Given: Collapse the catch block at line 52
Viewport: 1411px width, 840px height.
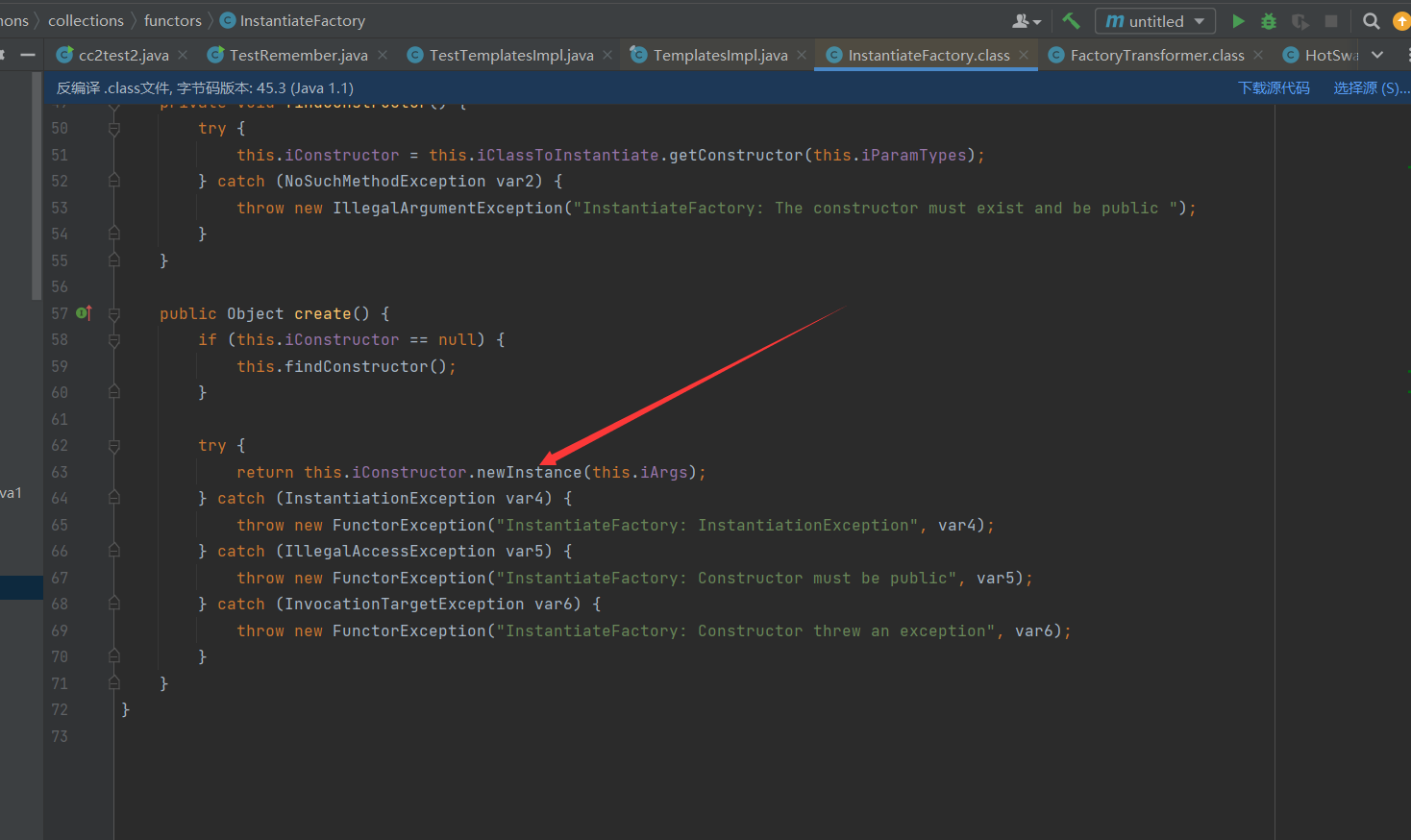Looking at the screenshot, I should [x=114, y=181].
